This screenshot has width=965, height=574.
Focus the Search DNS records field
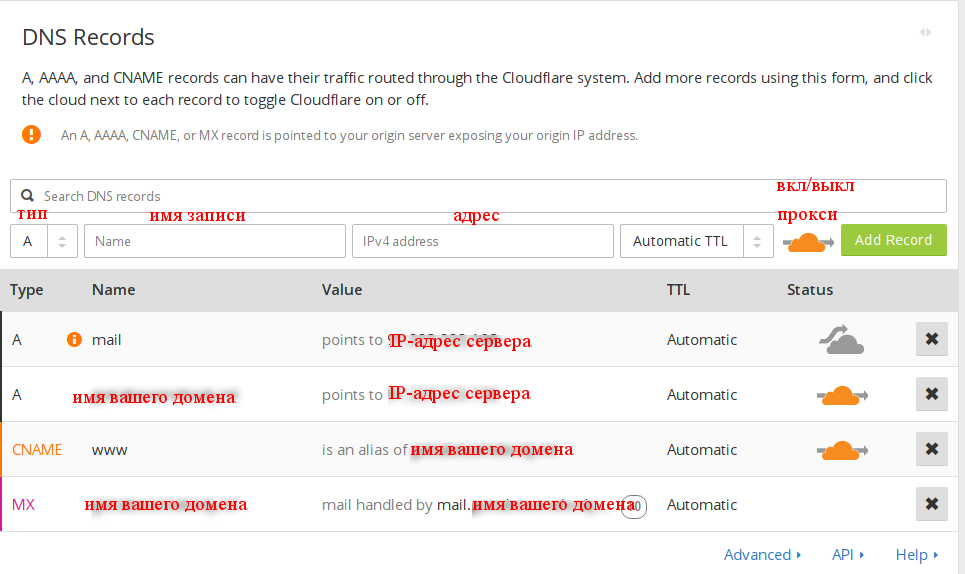coord(478,196)
